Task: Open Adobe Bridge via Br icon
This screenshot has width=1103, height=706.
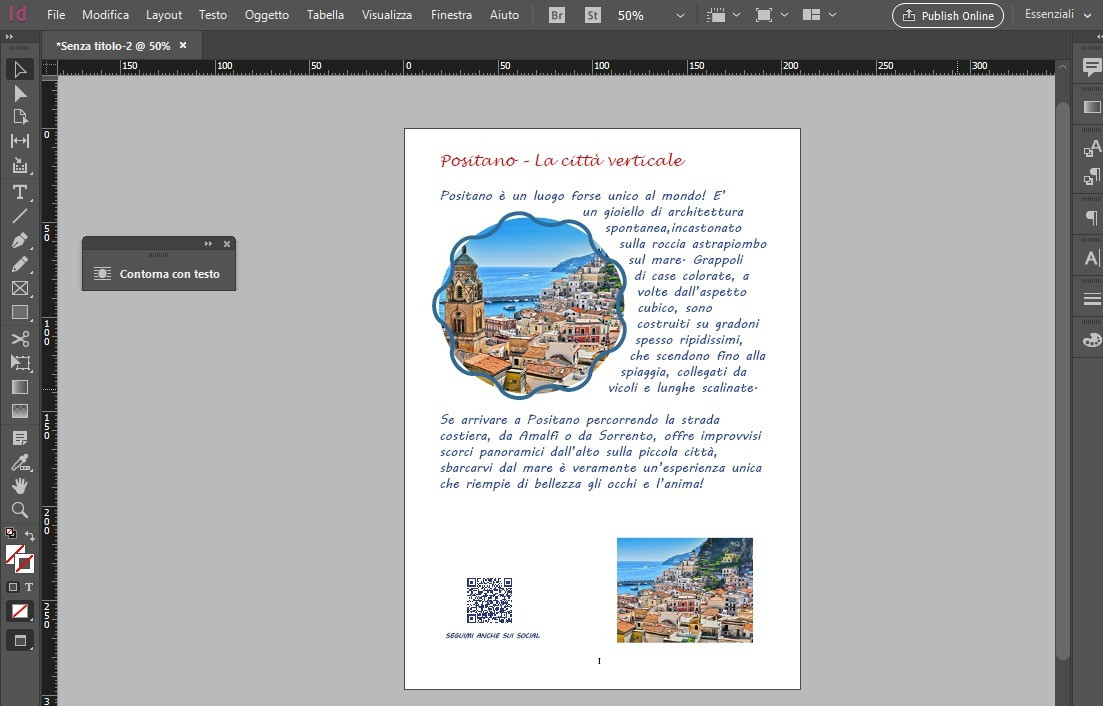Action: pyautogui.click(x=556, y=15)
